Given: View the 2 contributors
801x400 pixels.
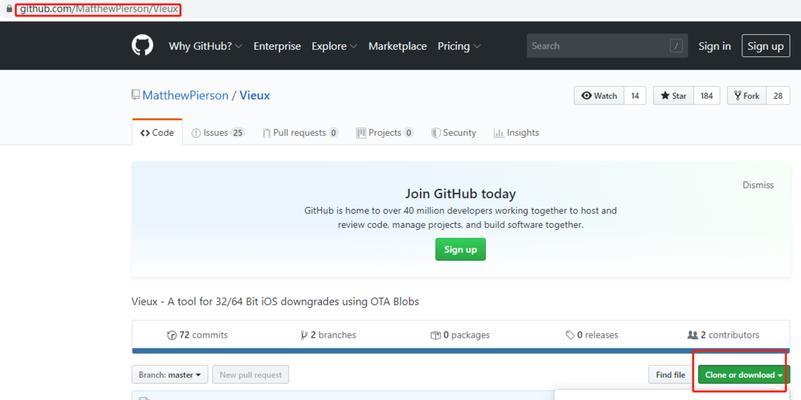Looking at the screenshot, I should [723, 335].
